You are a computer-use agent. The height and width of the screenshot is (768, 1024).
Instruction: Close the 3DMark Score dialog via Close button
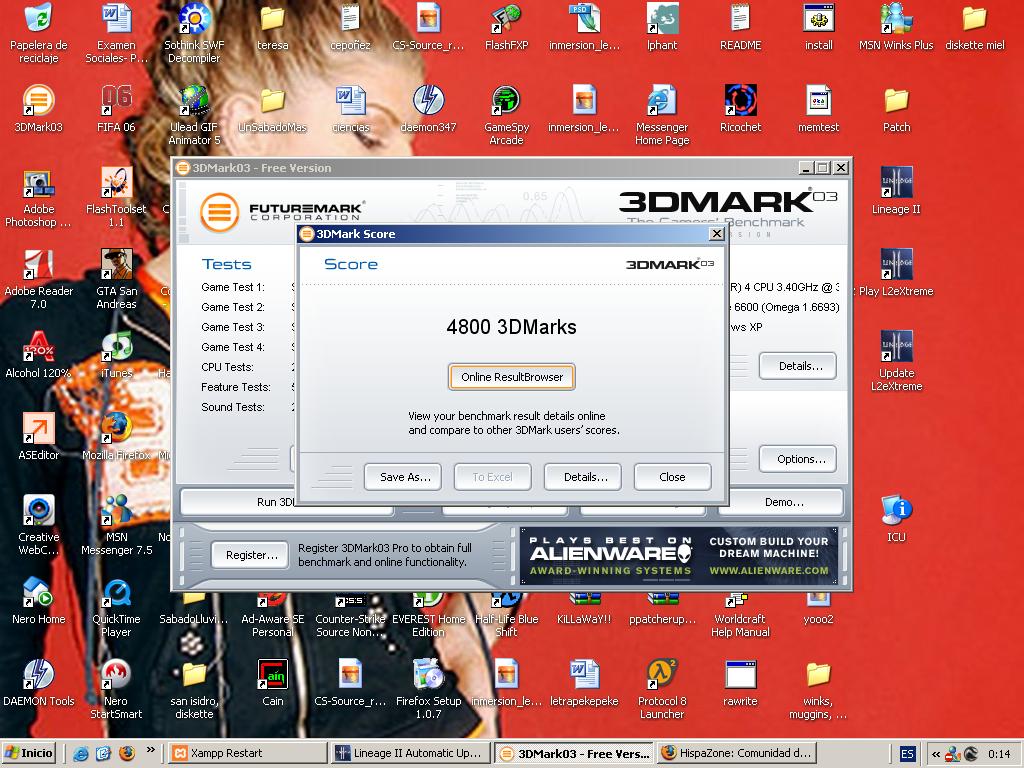[672, 477]
